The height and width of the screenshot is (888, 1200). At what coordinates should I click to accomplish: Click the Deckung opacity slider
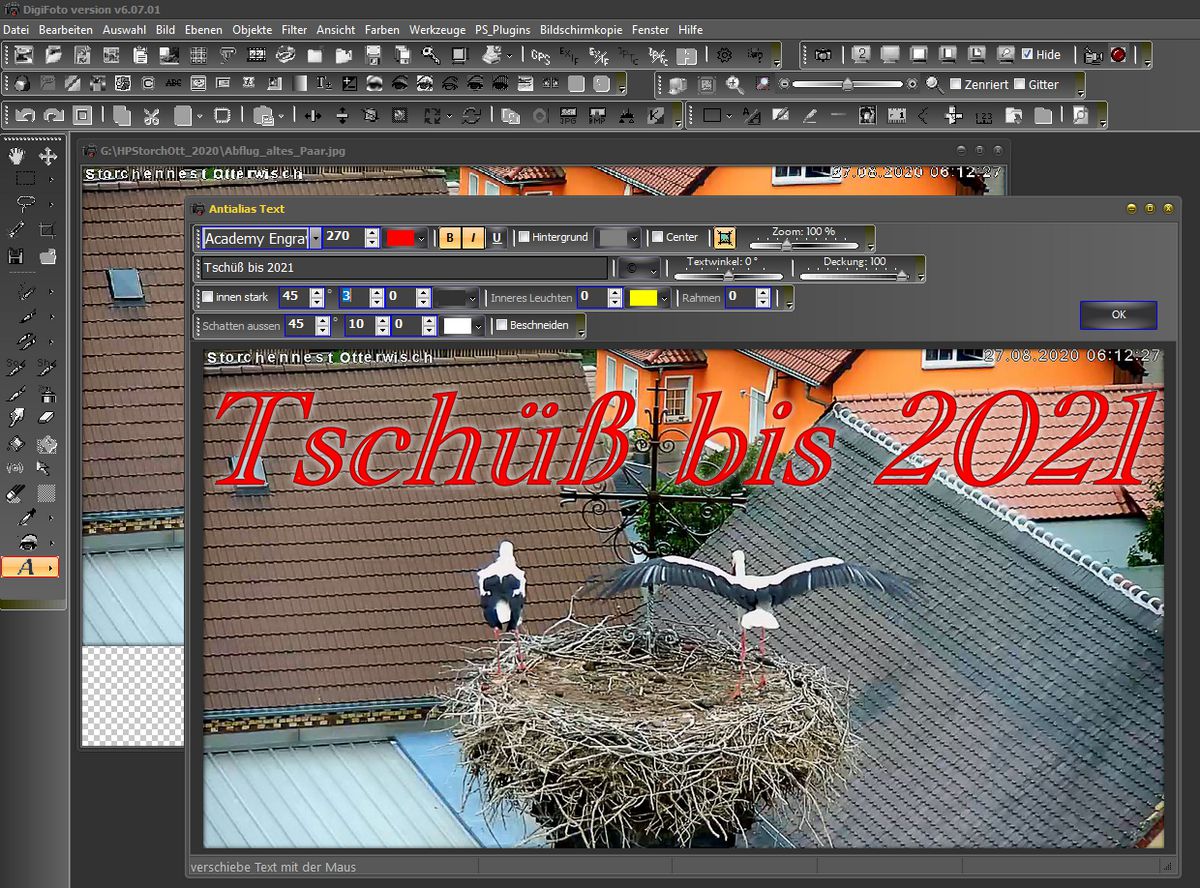coord(854,273)
